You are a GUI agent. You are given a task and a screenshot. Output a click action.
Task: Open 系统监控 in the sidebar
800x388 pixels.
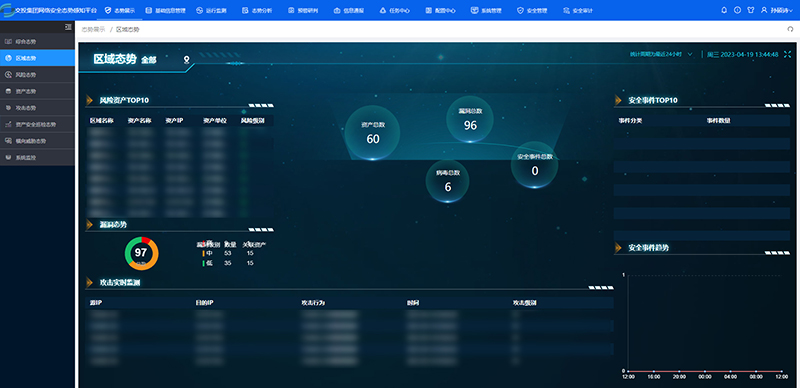click(37, 157)
